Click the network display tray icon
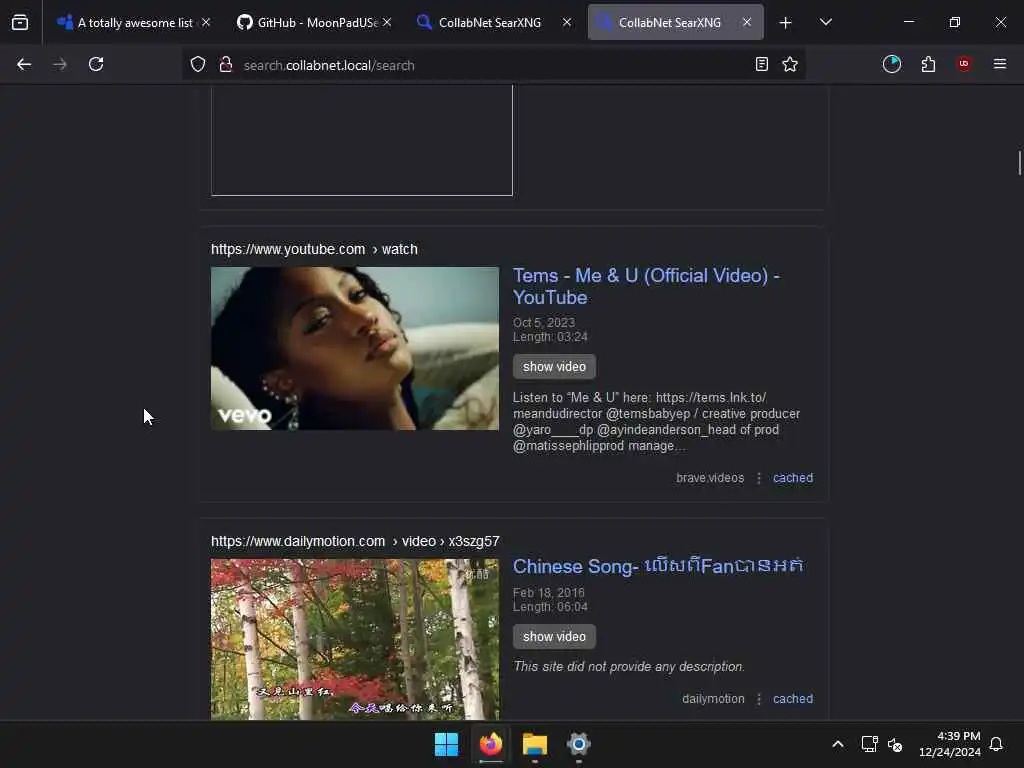 (869, 744)
